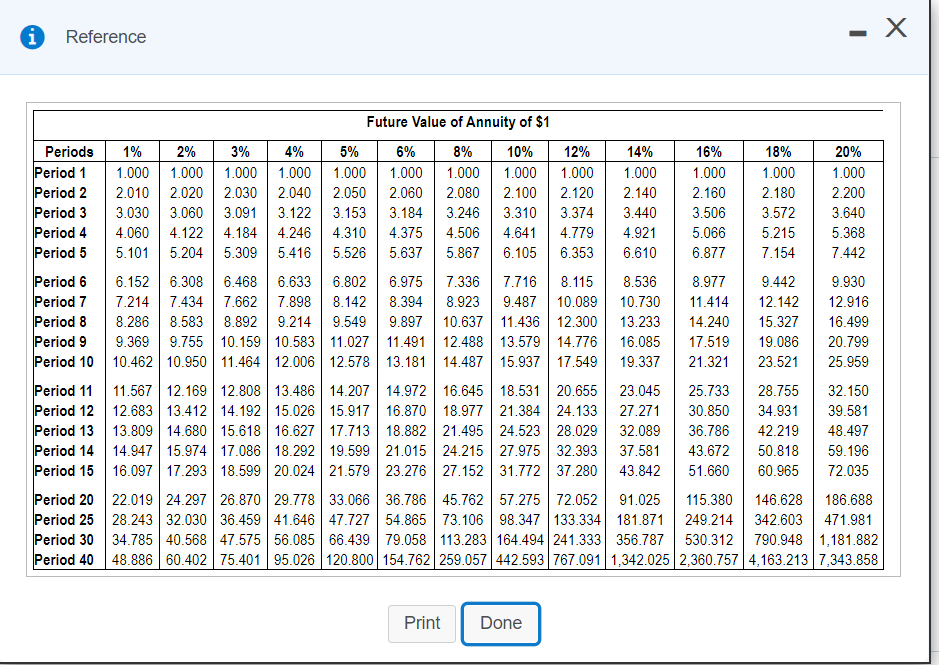Click the 8% column header

[462, 152]
